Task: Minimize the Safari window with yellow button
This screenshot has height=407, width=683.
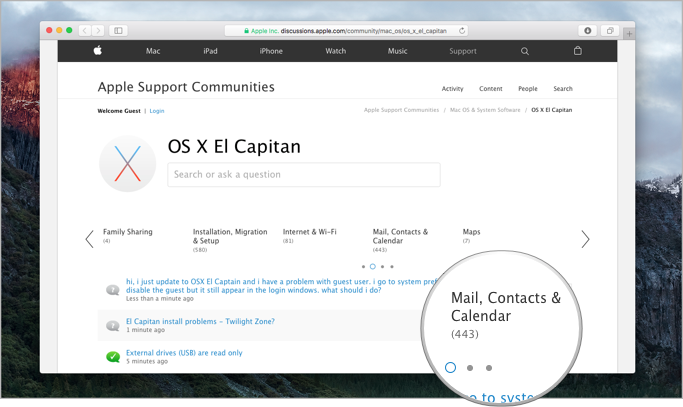Action: point(59,30)
